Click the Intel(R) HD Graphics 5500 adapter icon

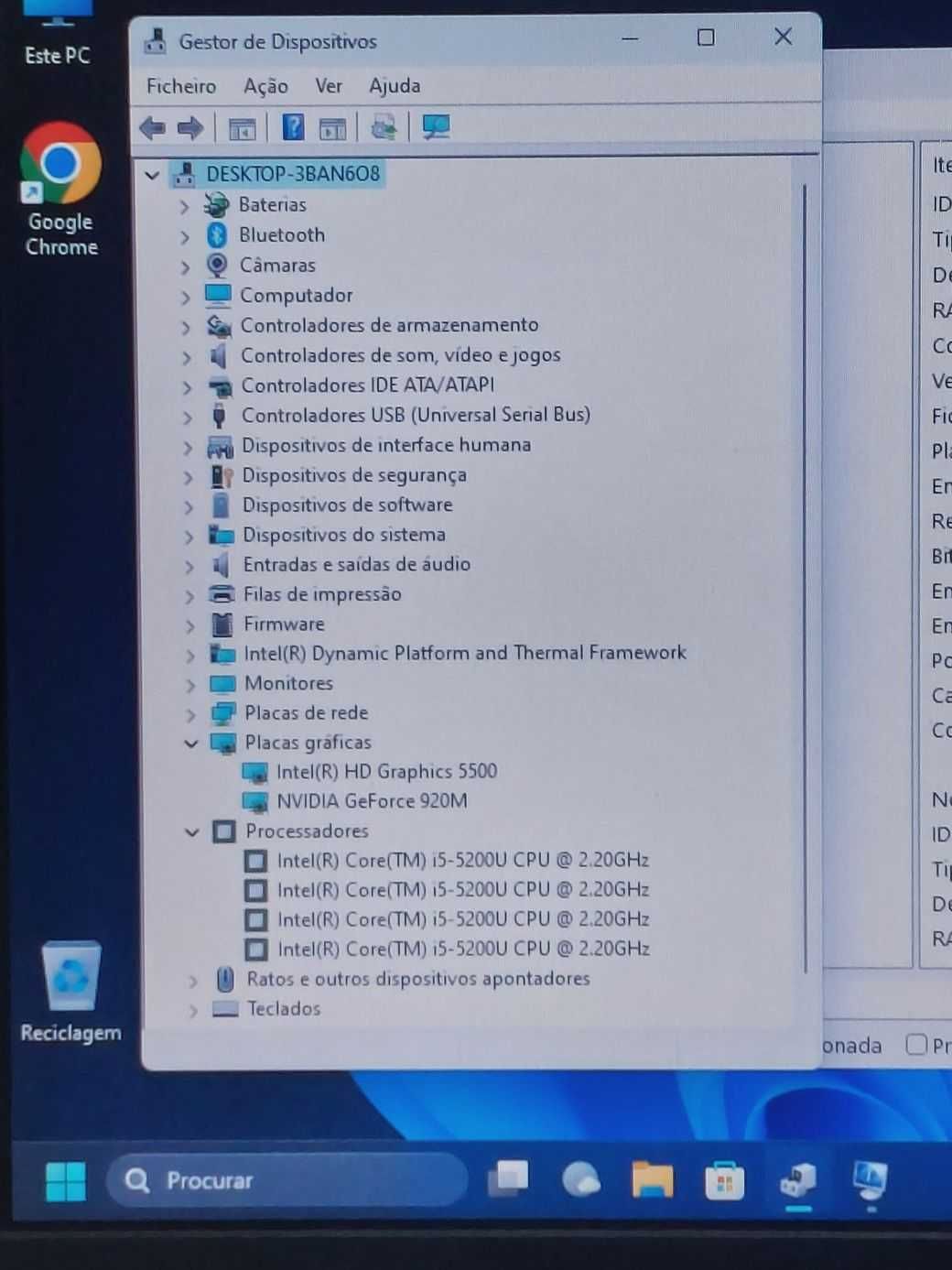254,773
